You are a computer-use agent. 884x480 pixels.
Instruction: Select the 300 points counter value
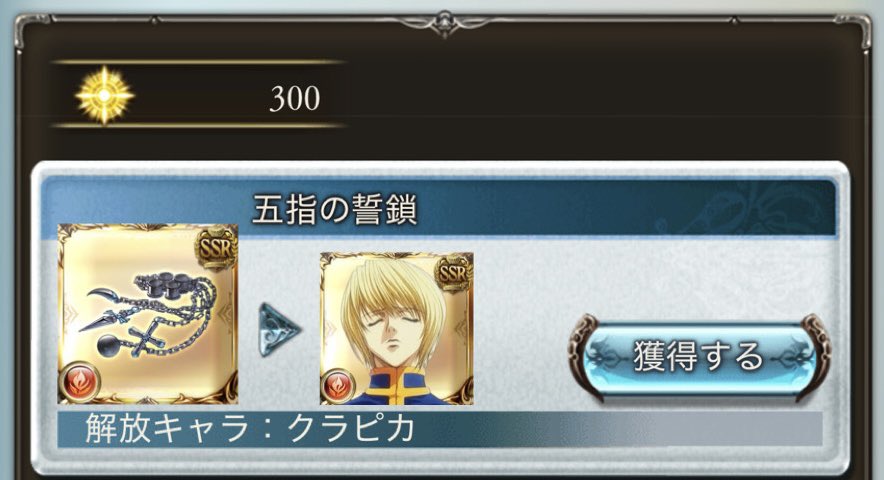tap(295, 98)
